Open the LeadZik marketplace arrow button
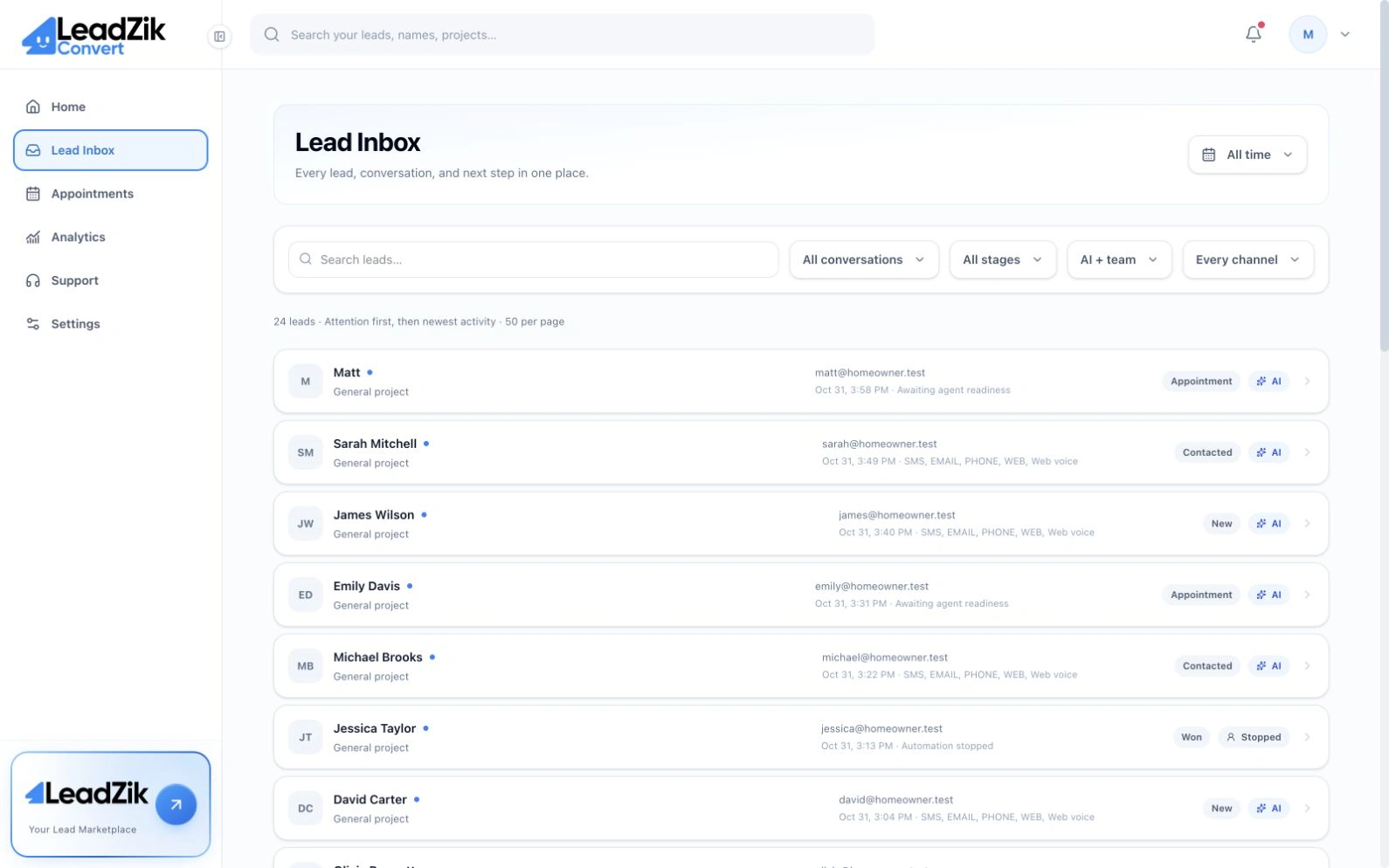The height and width of the screenshot is (868, 1389). 176,805
